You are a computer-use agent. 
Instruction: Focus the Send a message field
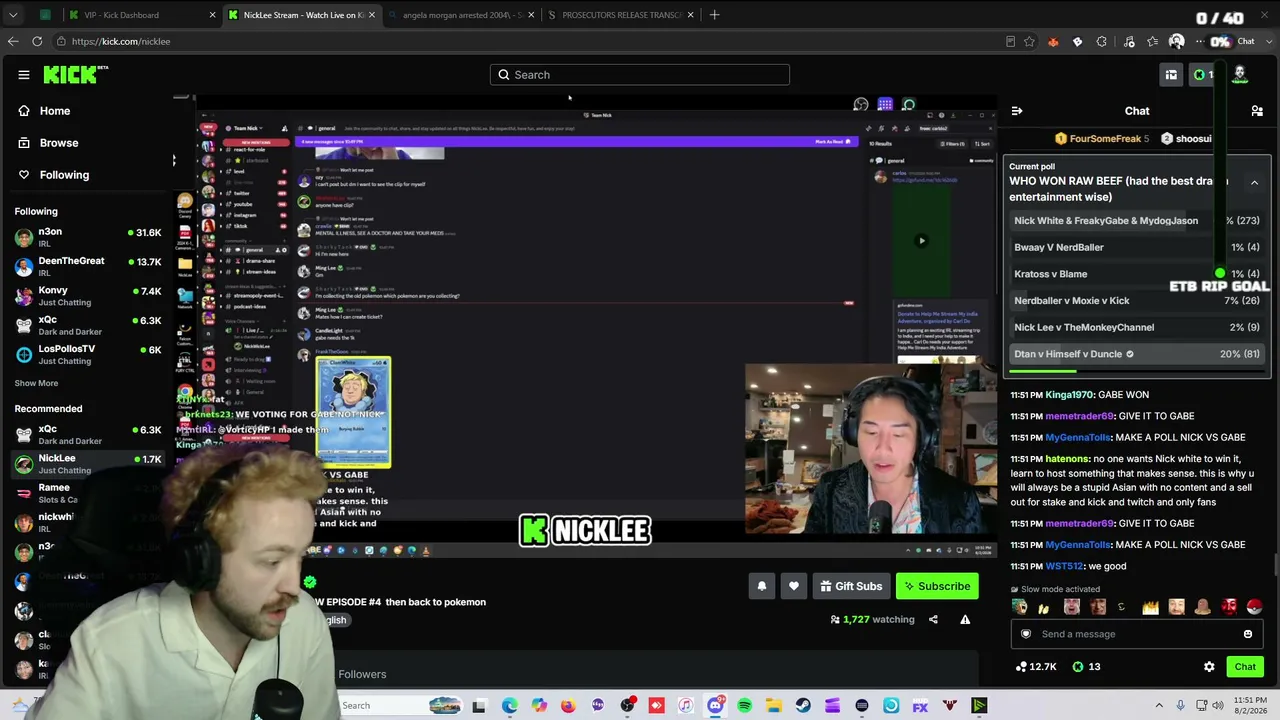1137,634
